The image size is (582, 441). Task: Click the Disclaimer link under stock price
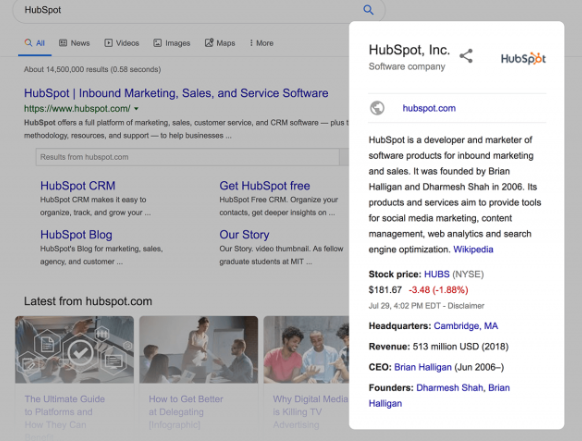point(466,306)
